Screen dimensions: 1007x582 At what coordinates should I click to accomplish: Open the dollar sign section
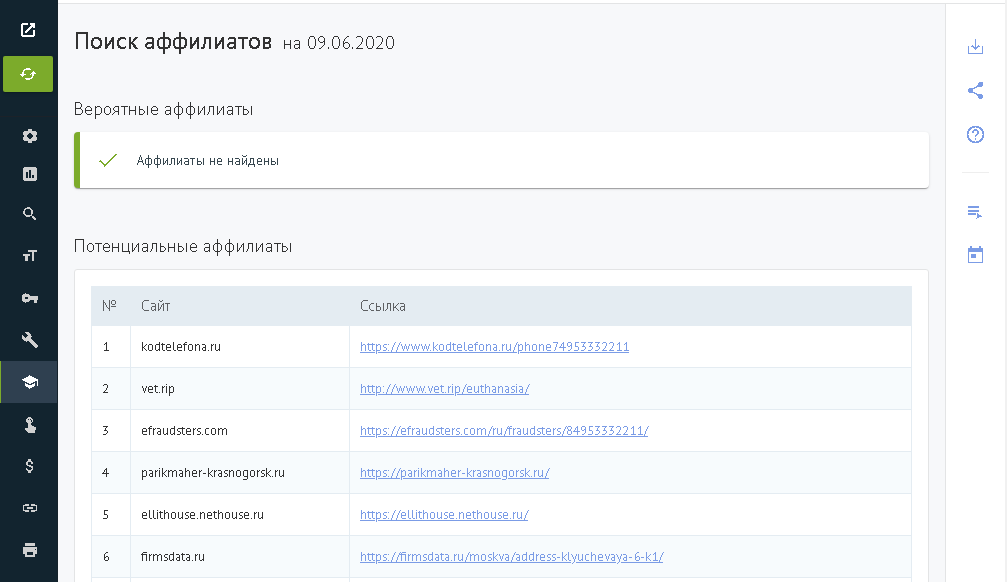tap(29, 465)
